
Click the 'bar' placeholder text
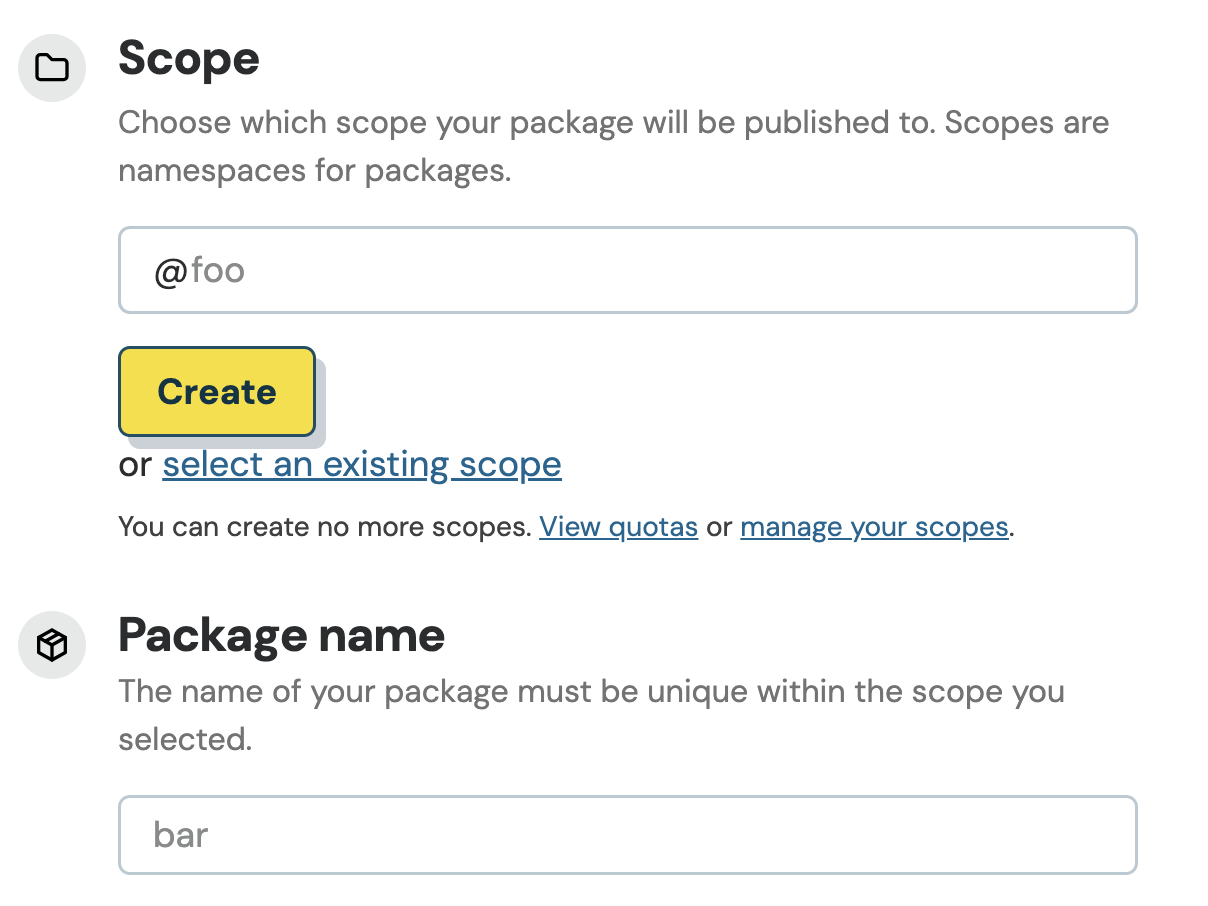[181, 835]
